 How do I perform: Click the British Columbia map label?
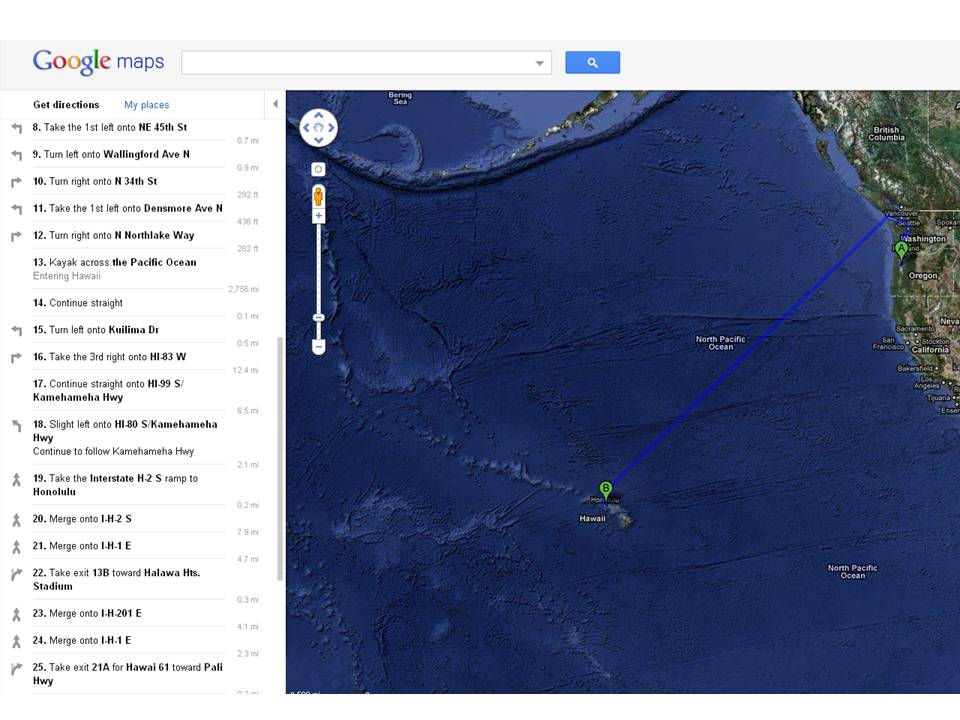pyautogui.click(x=886, y=133)
